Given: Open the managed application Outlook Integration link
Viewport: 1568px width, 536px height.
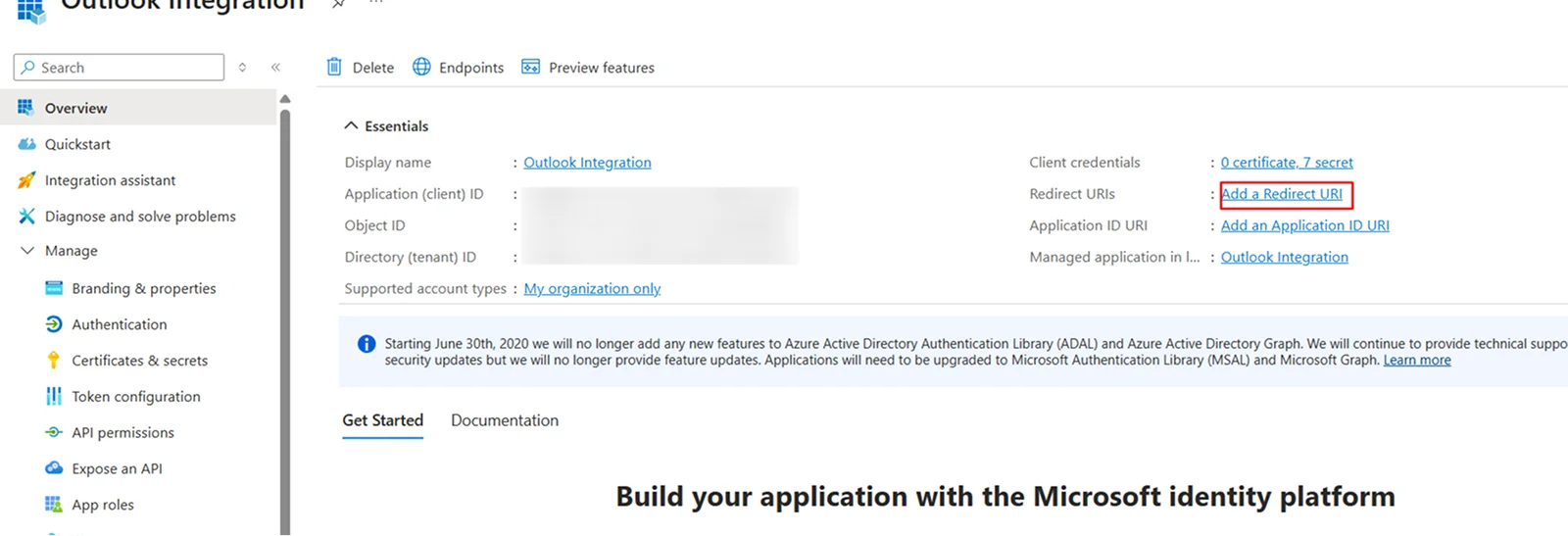Looking at the screenshot, I should [x=1285, y=257].
